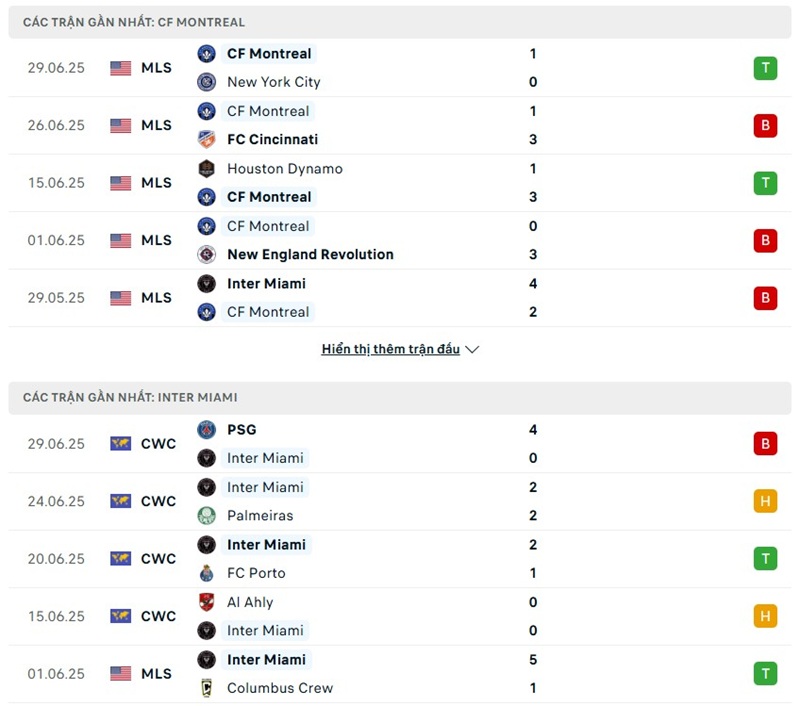Click the Houston Dynamo crest icon
The height and width of the screenshot is (706, 800).
(x=206, y=168)
